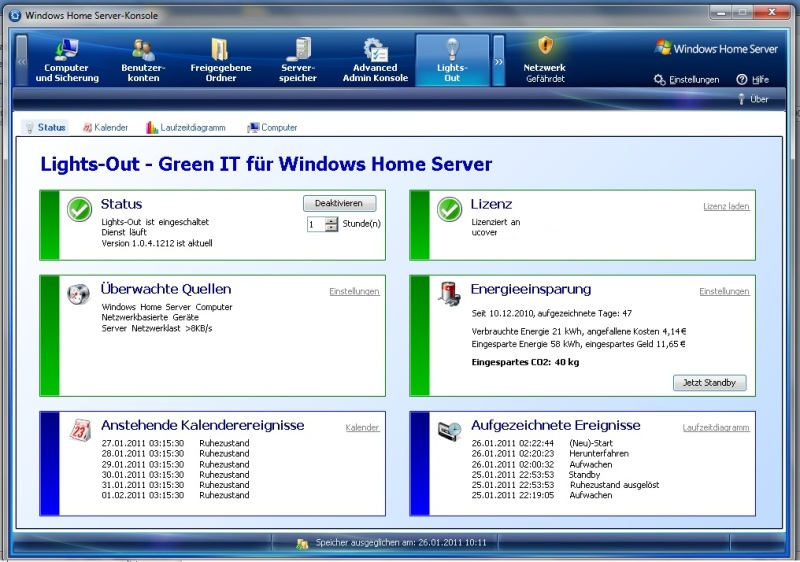Click the Energieeinsparung icon

coord(449,294)
